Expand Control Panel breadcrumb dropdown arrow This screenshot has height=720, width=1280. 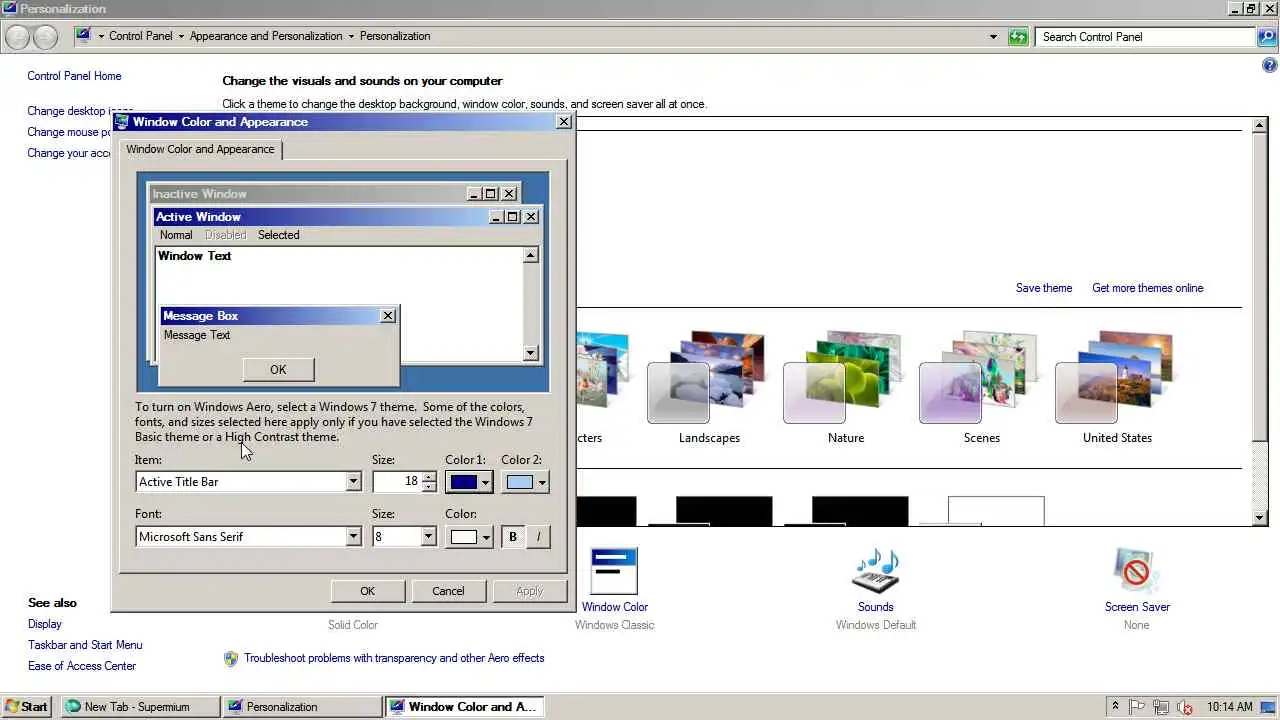(x=181, y=36)
